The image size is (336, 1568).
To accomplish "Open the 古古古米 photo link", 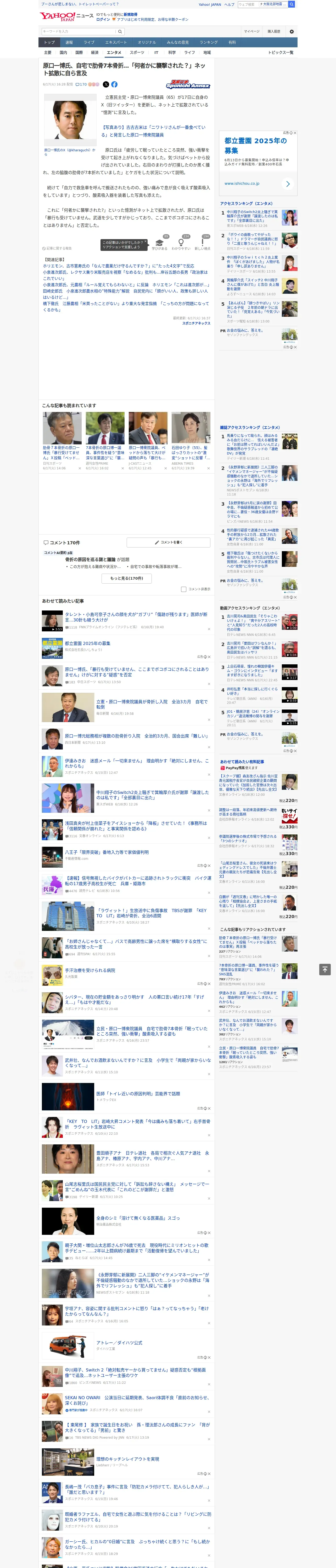I will tap(153, 131).
